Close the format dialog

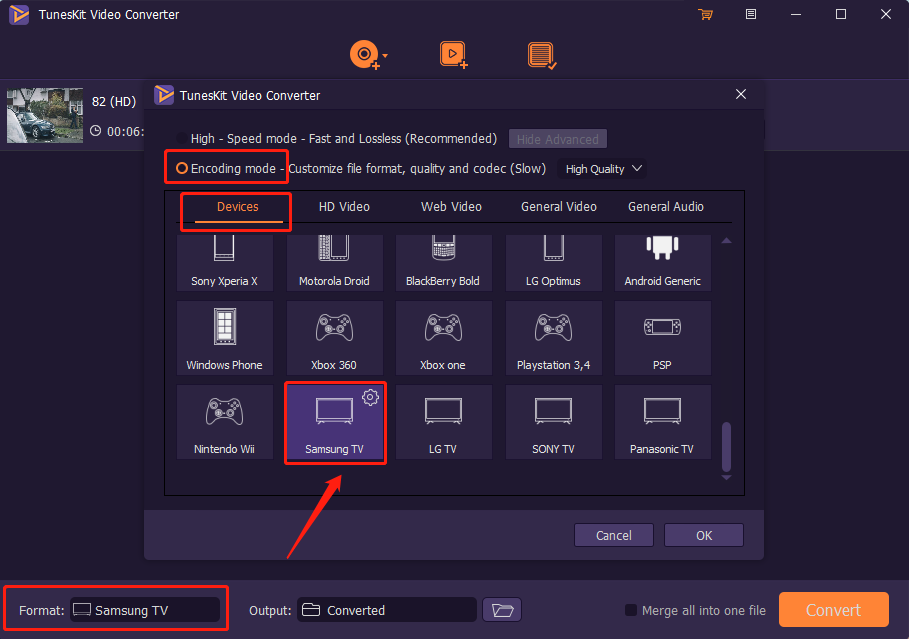[x=741, y=94]
